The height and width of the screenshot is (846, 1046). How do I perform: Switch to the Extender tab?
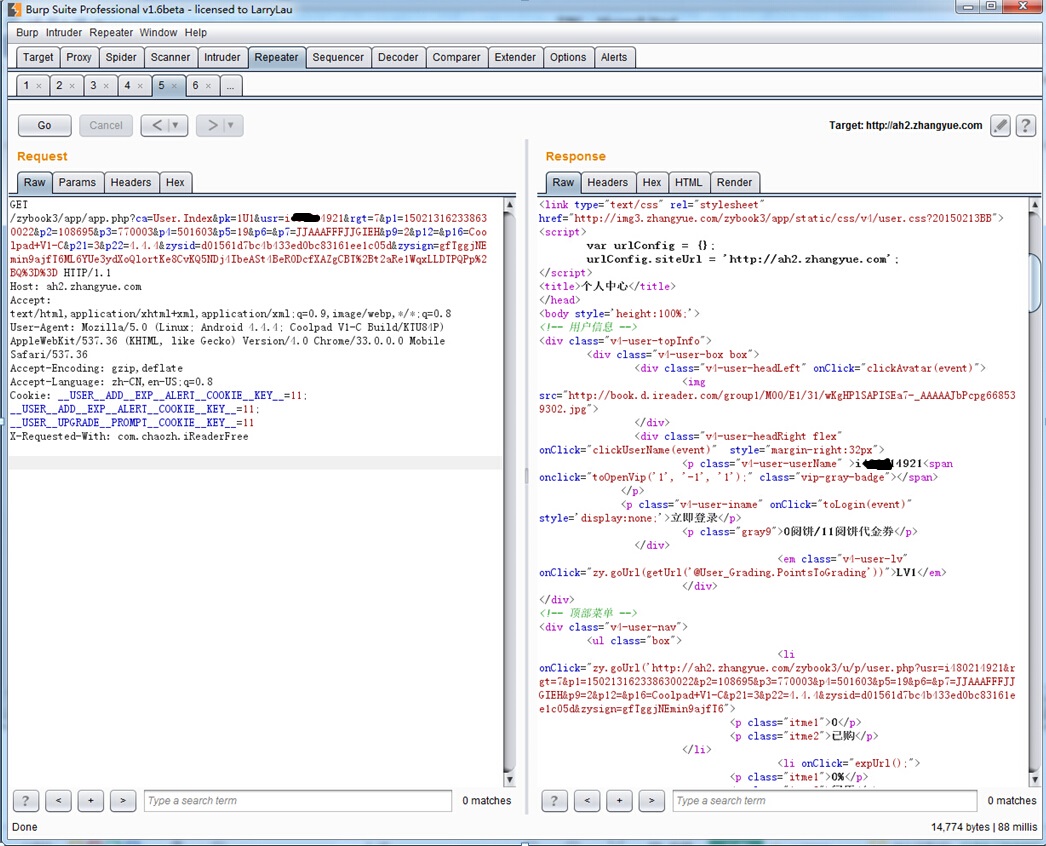pyautogui.click(x=515, y=57)
